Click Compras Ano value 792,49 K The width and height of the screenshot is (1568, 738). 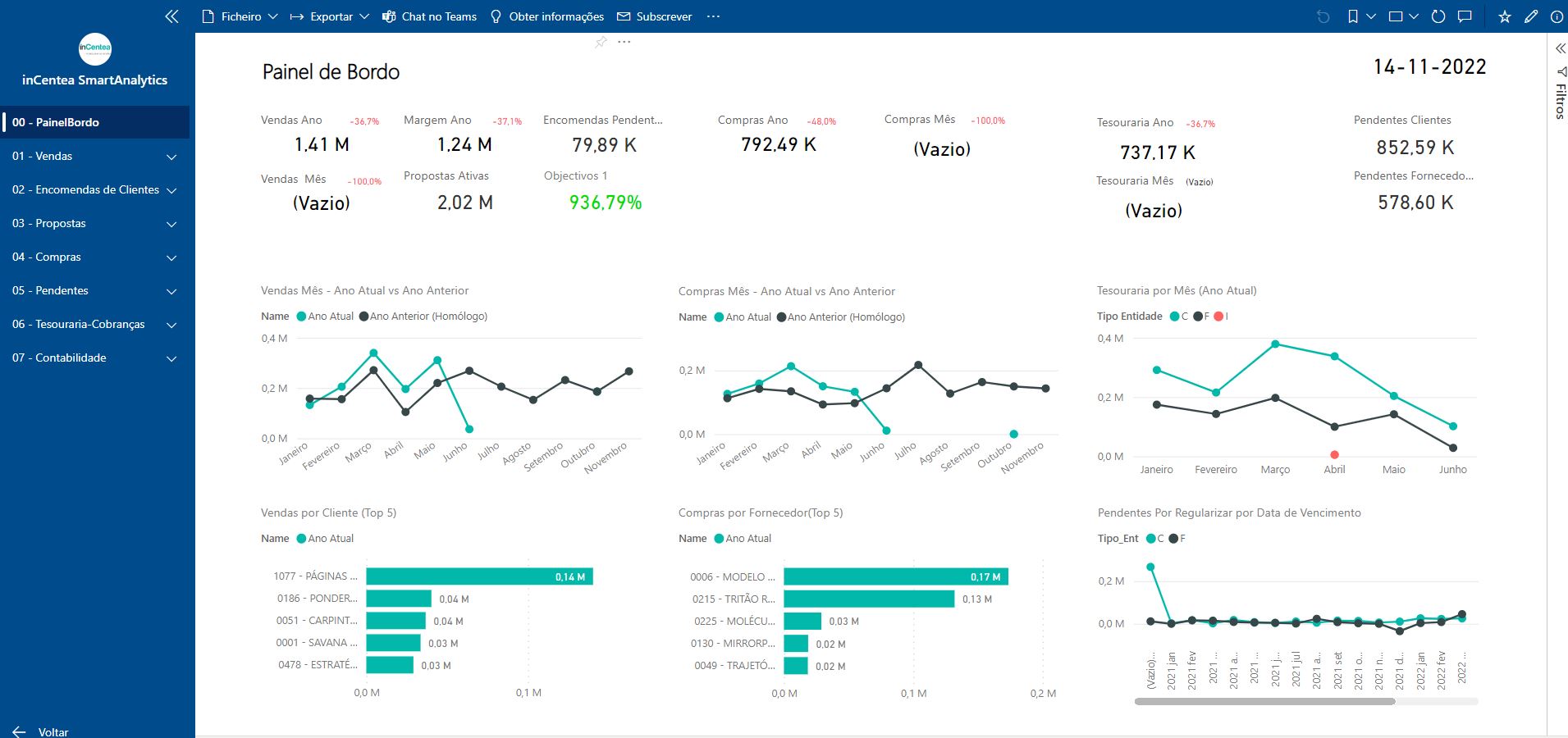[x=779, y=144]
